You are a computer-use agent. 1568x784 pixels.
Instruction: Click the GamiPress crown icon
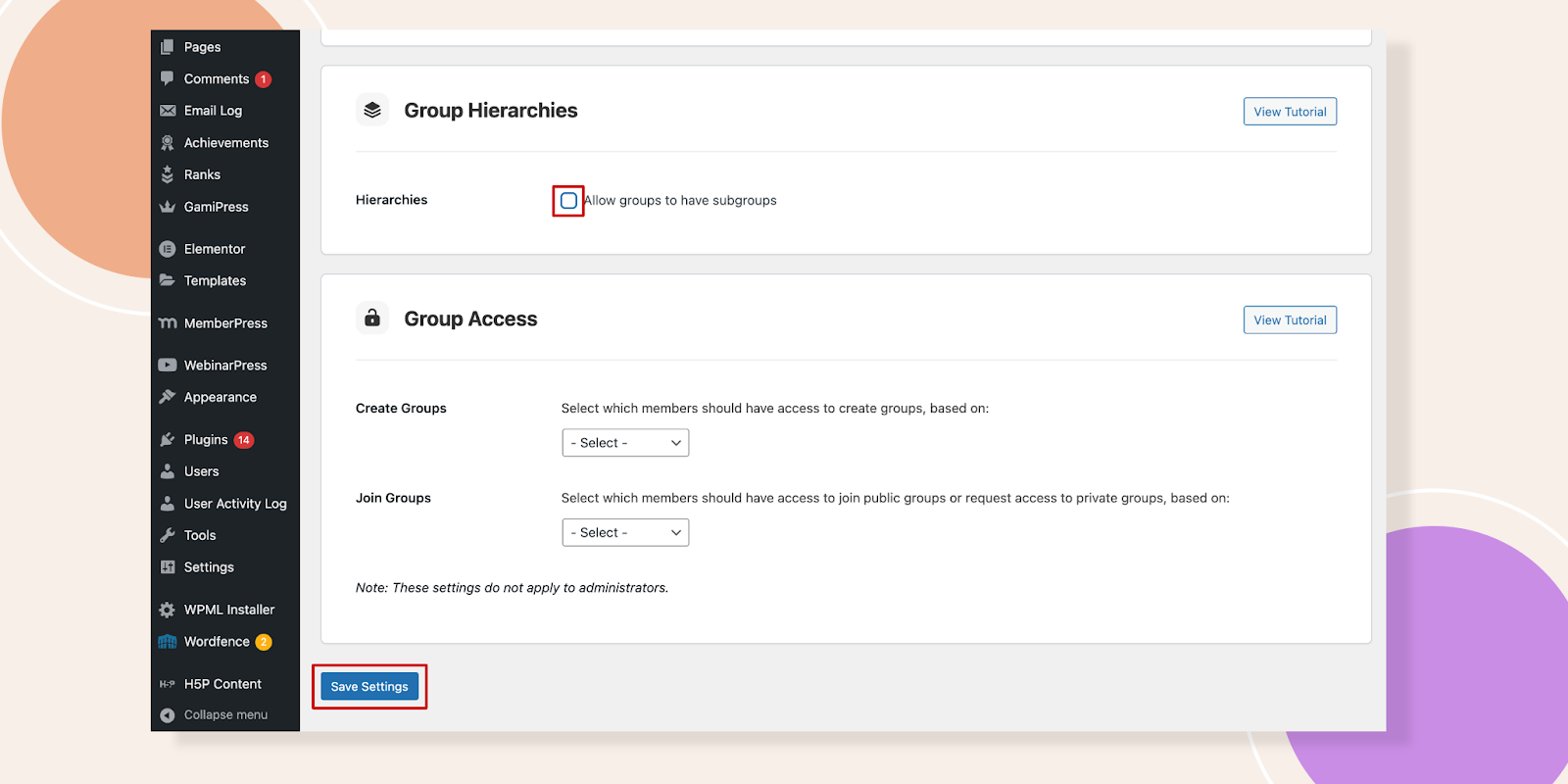(x=168, y=207)
